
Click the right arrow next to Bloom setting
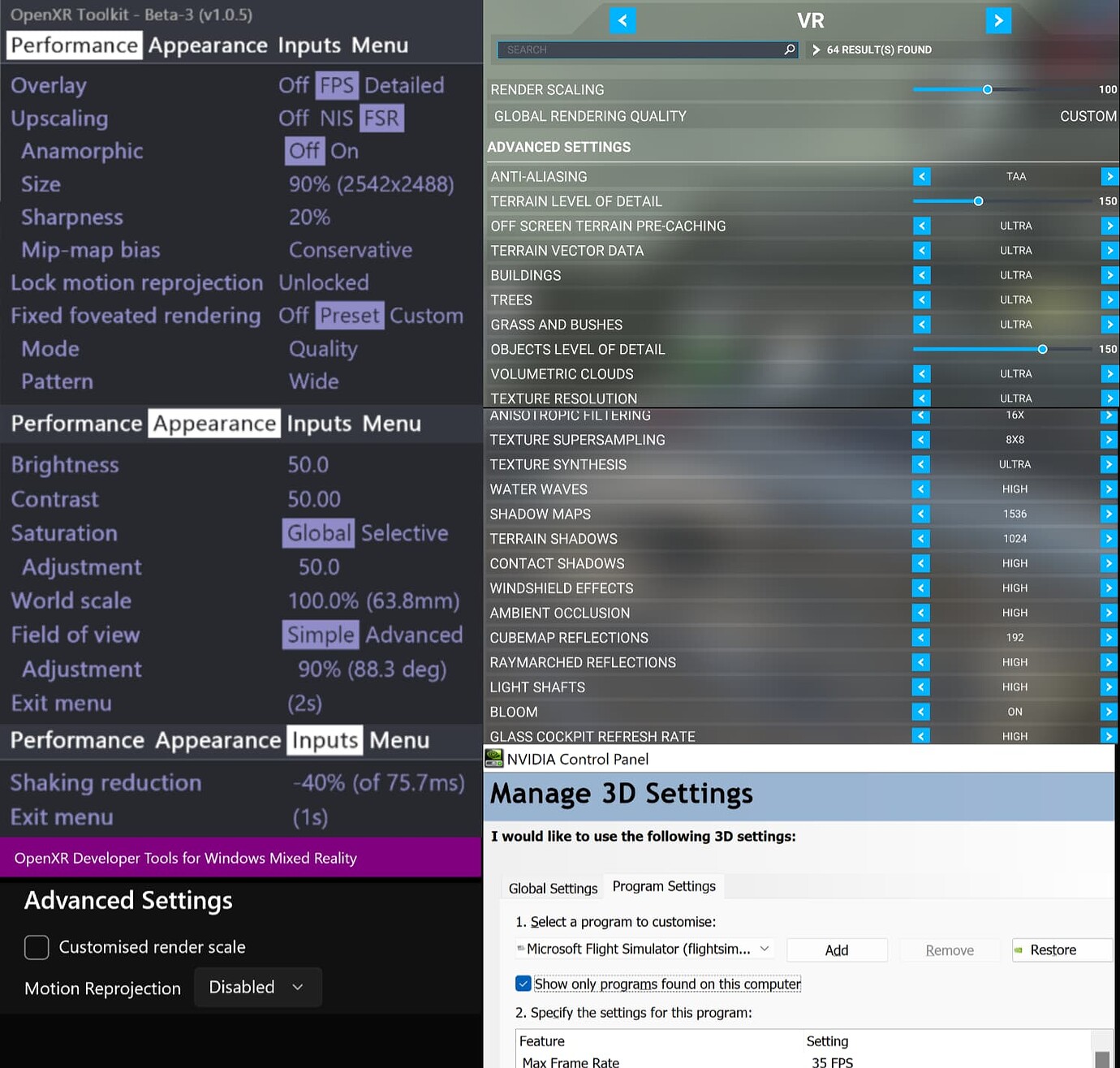1109,712
